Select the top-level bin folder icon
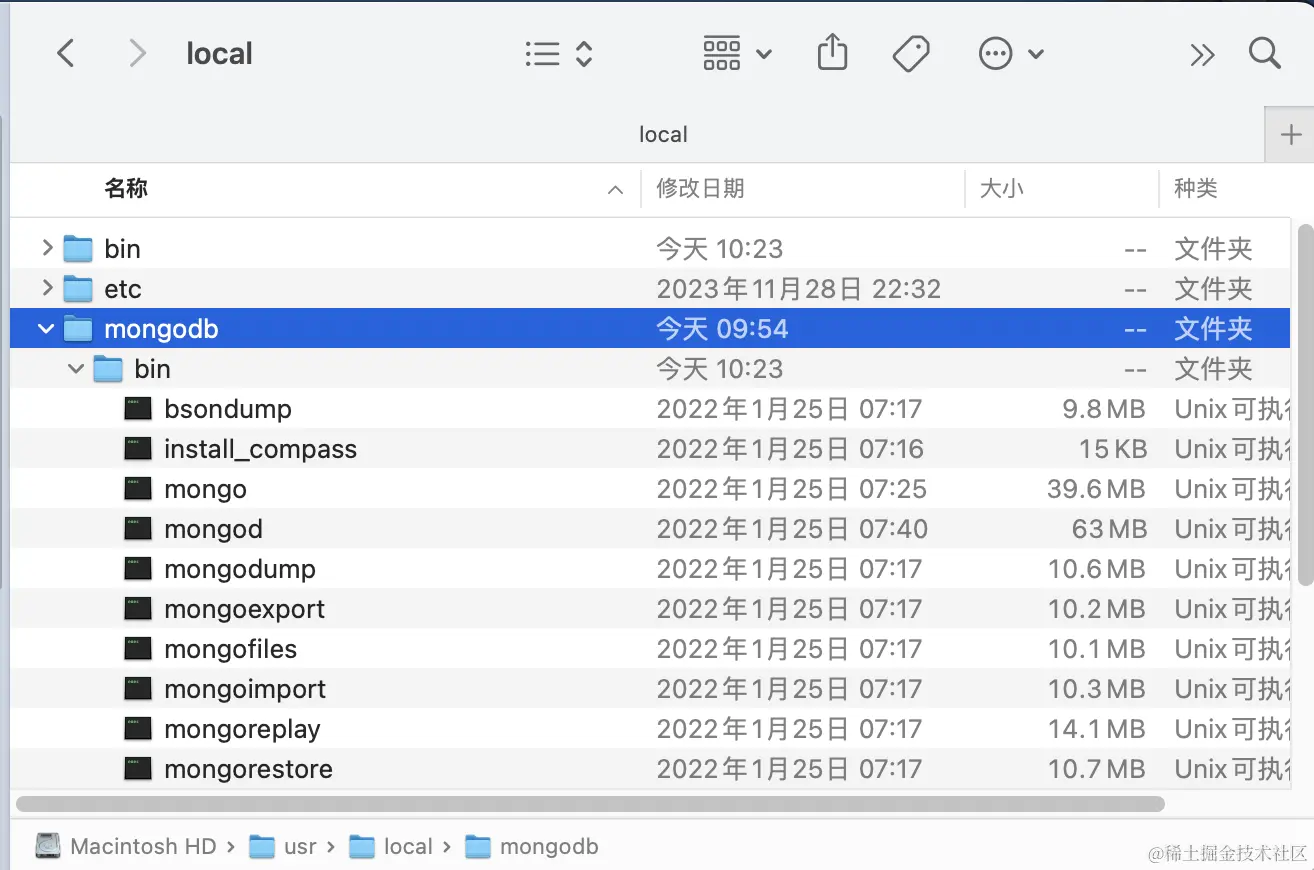The width and height of the screenshot is (1314, 870). click(78, 248)
